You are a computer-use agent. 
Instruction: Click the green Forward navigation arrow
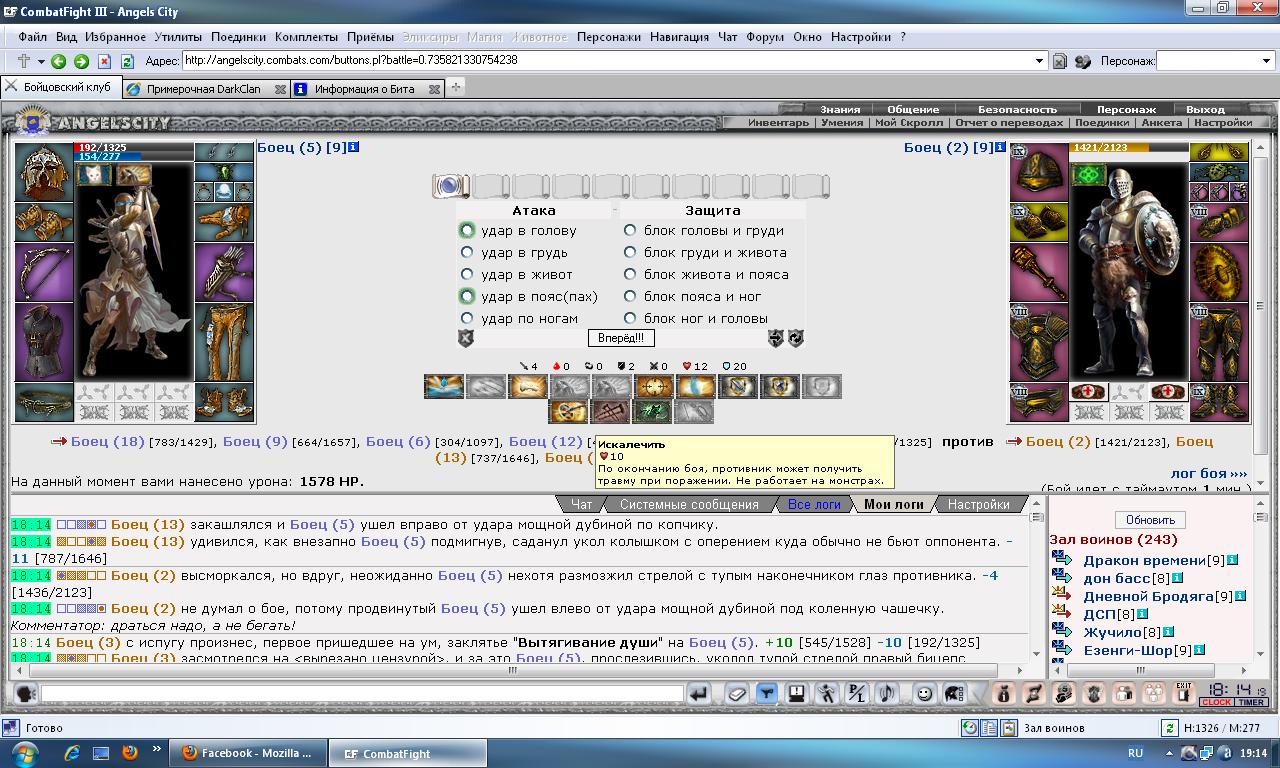pos(81,61)
